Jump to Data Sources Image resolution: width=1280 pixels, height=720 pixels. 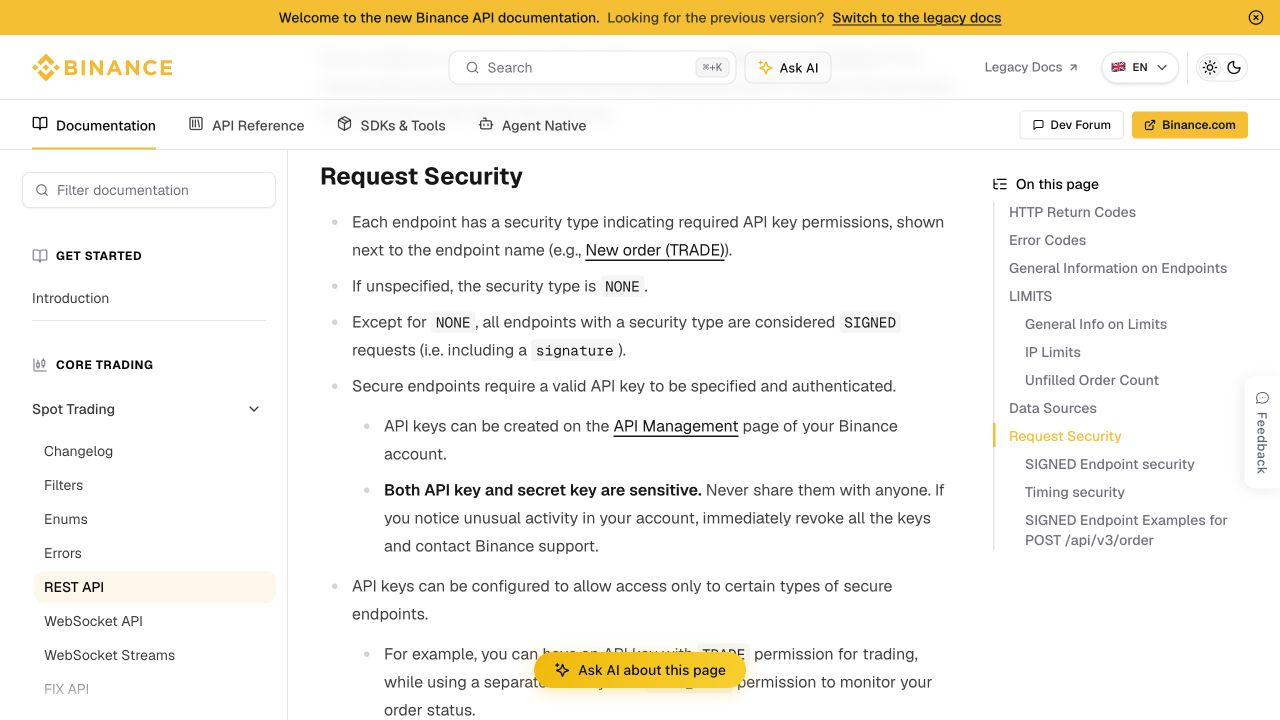pos(1052,408)
